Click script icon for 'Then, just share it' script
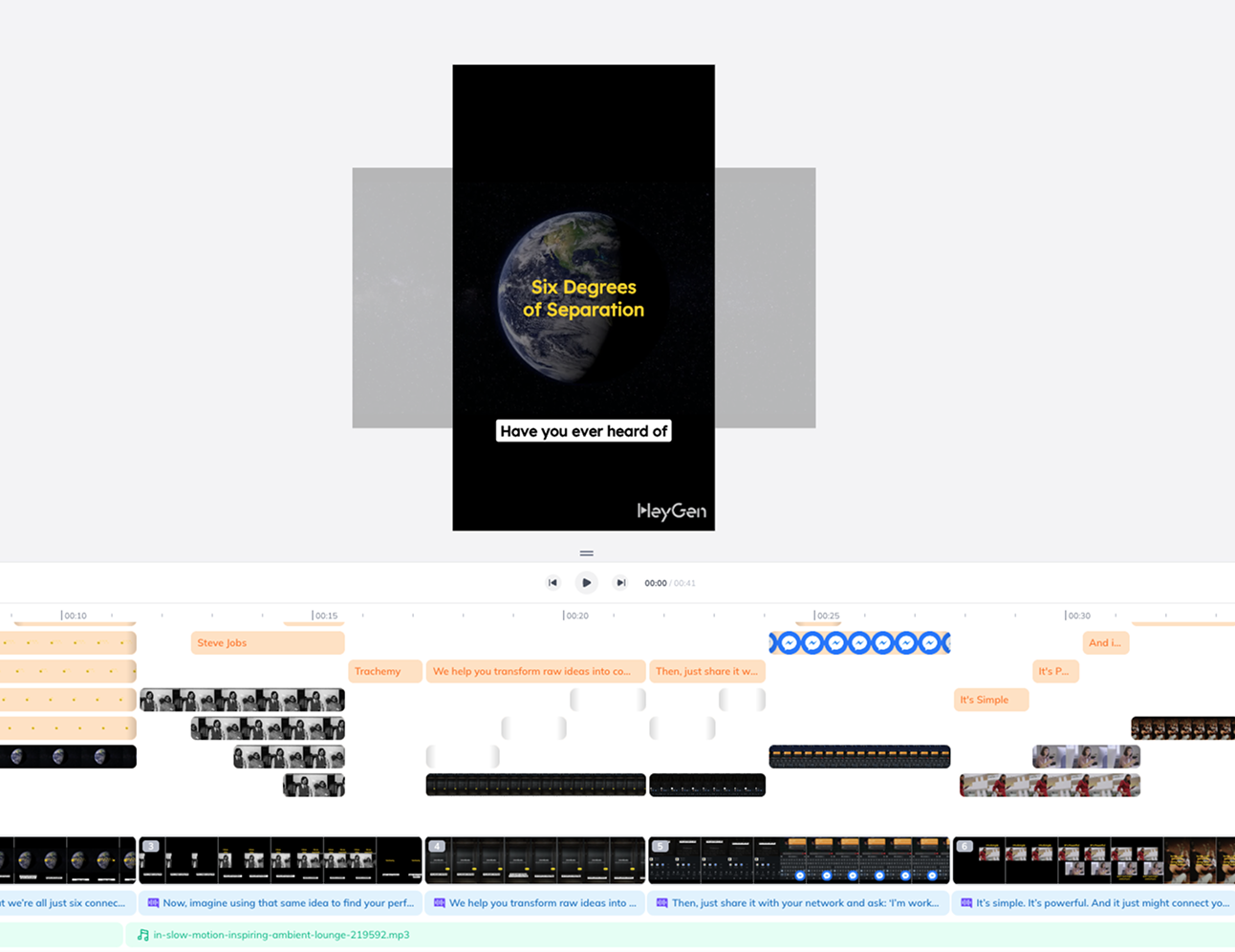1235x952 pixels. coord(661,903)
